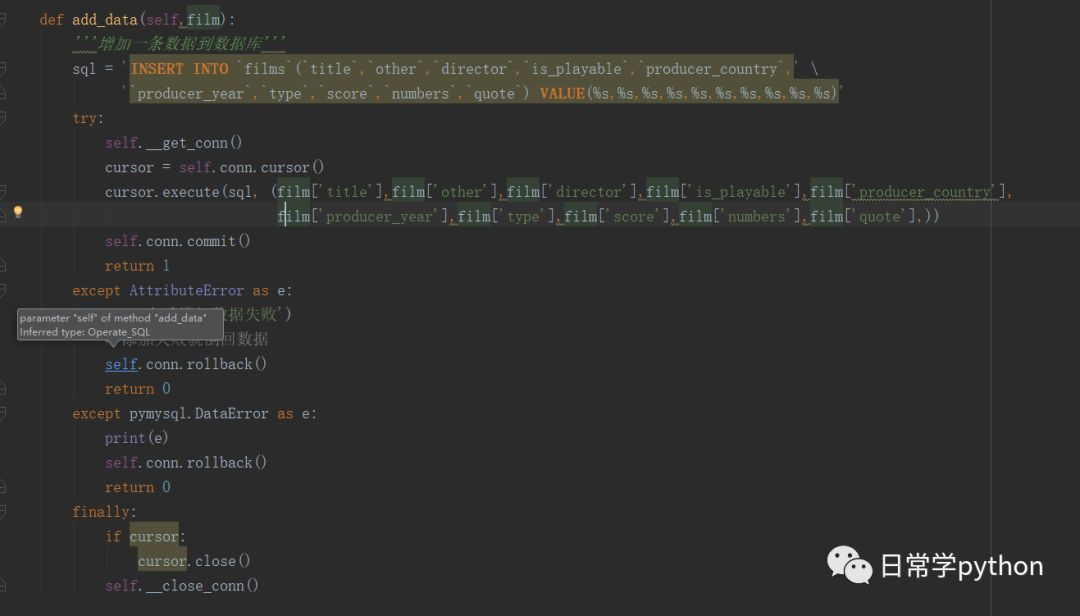
Task: Click the sql variable before the equals sign
Action: click(84, 69)
